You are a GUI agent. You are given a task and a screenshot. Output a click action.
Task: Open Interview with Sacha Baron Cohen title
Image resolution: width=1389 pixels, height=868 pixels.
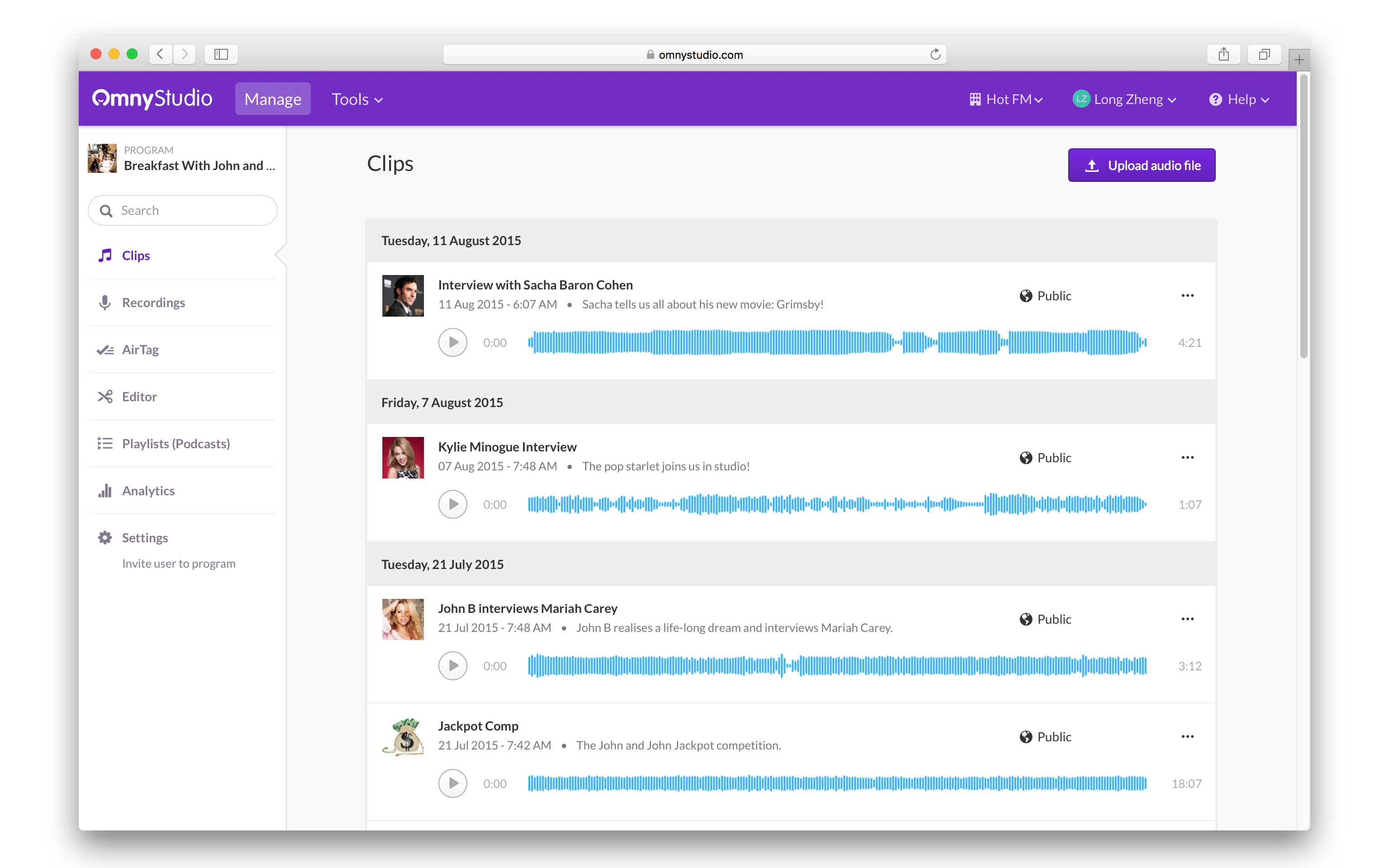tap(535, 285)
